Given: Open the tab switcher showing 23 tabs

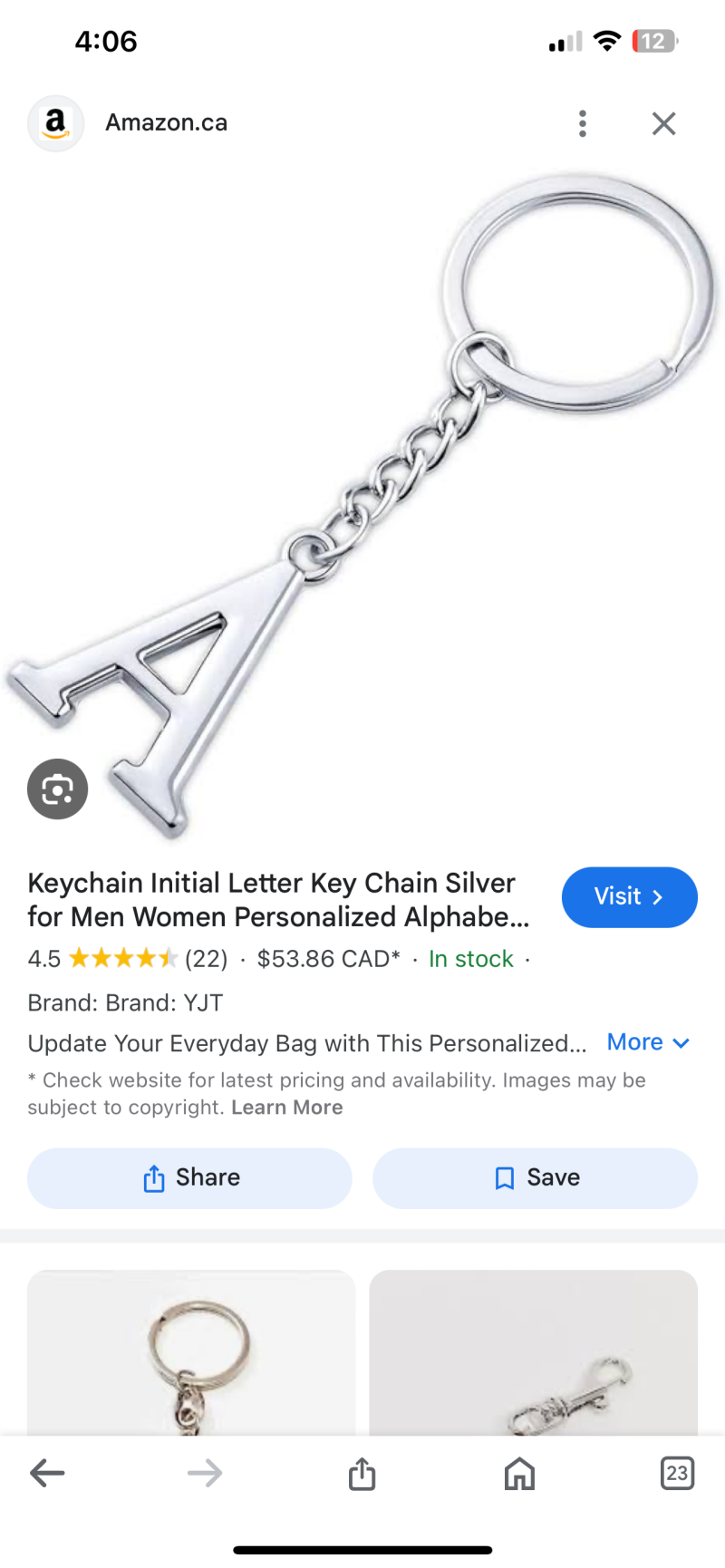Looking at the screenshot, I should coord(677,1473).
